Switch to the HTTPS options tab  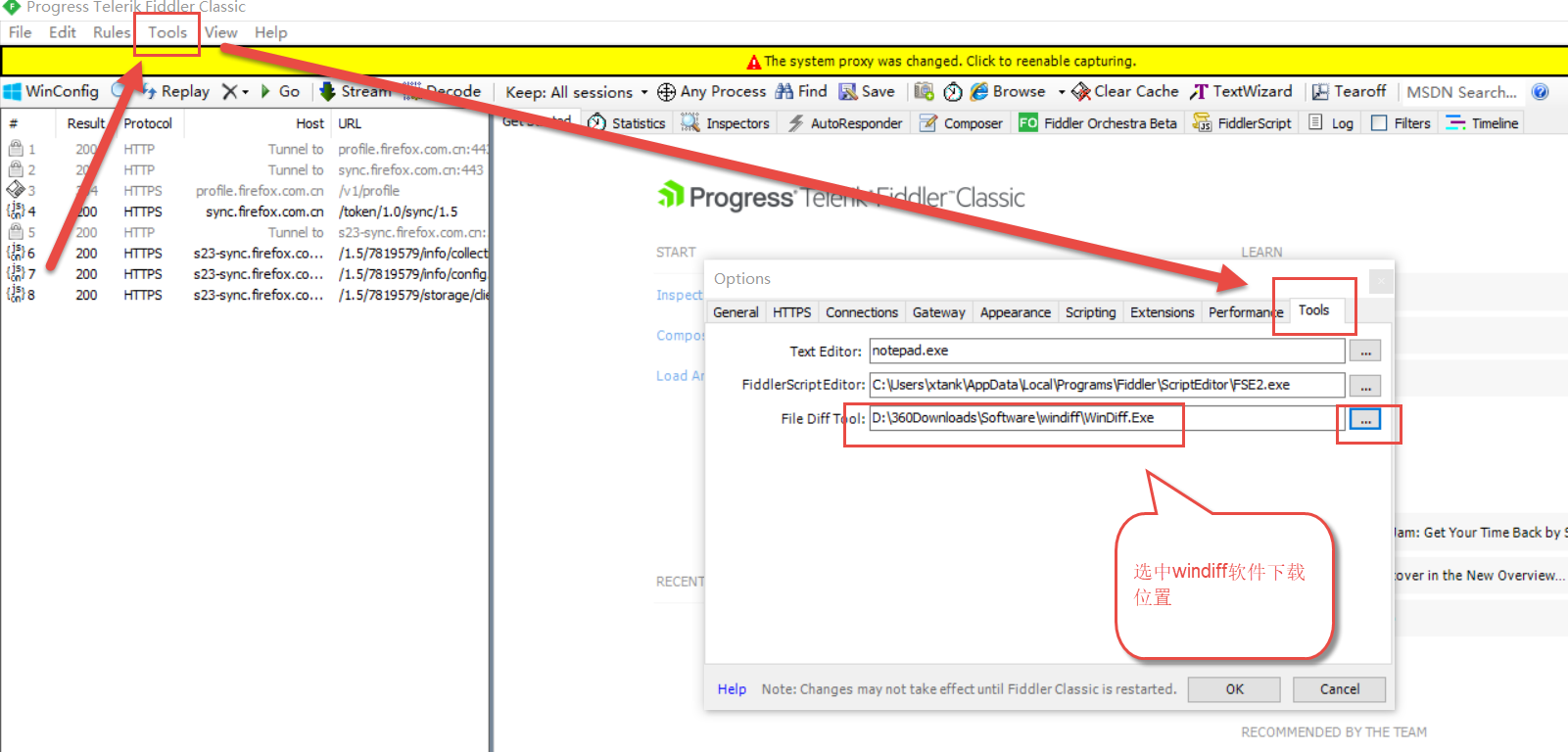[791, 312]
